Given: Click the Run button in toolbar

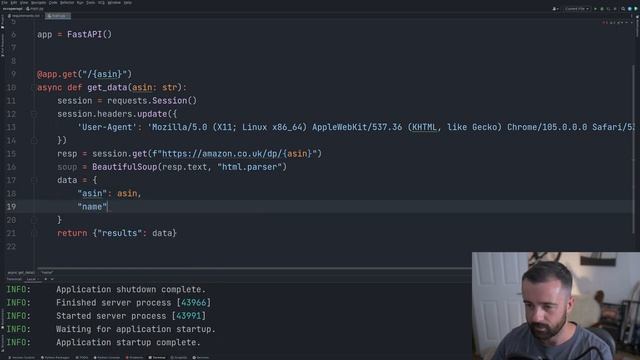Looking at the screenshot, I should 595,9.
